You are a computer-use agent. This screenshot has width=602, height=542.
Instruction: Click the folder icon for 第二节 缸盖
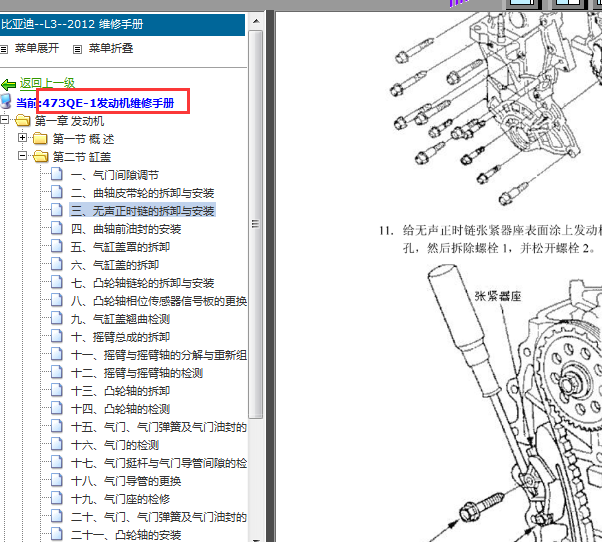[40, 157]
